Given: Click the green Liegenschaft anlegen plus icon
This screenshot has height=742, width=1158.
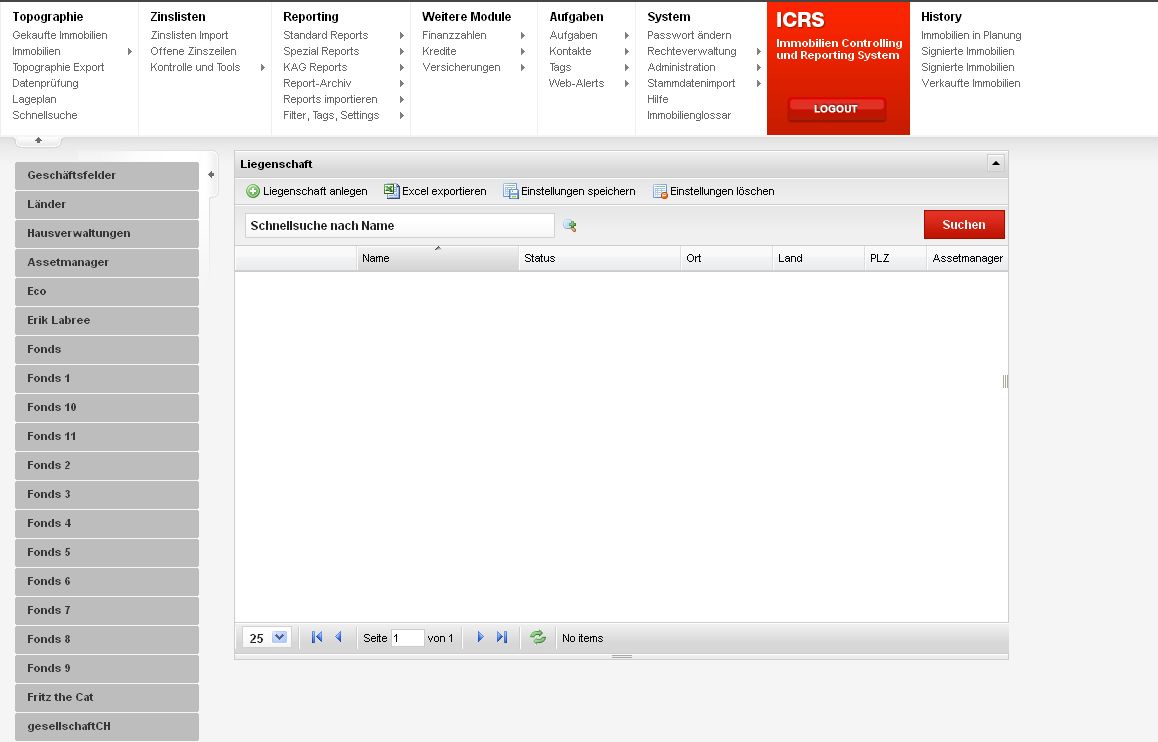Looking at the screenshot, I should coord(253,191).
